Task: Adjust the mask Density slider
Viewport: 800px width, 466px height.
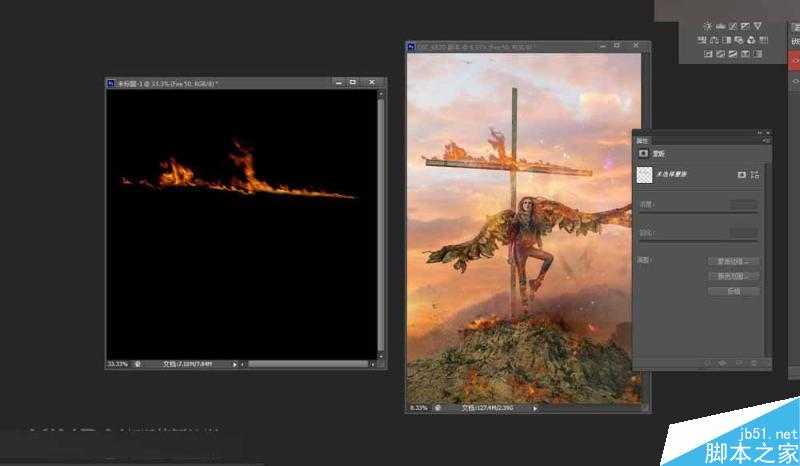Action: (x=698, y=212)
